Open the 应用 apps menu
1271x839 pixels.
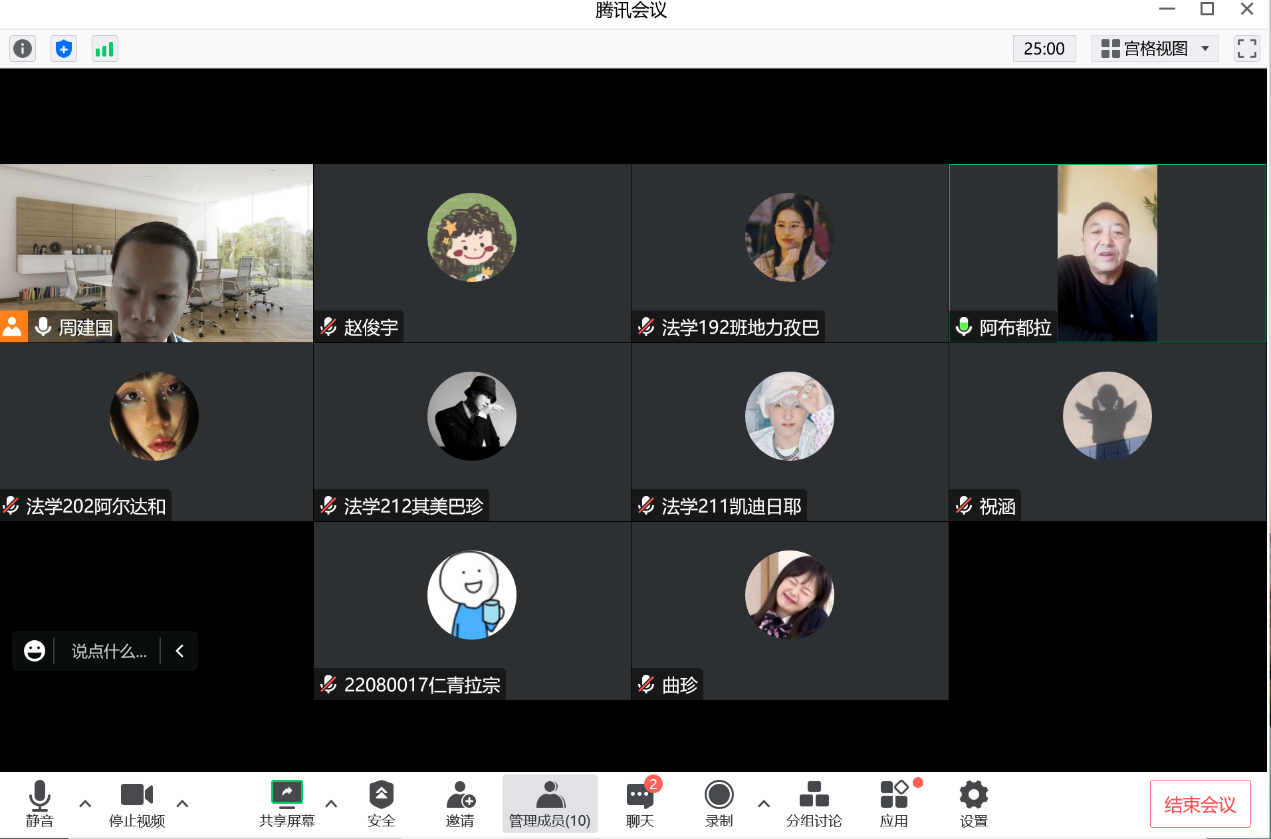click(894, 804)
